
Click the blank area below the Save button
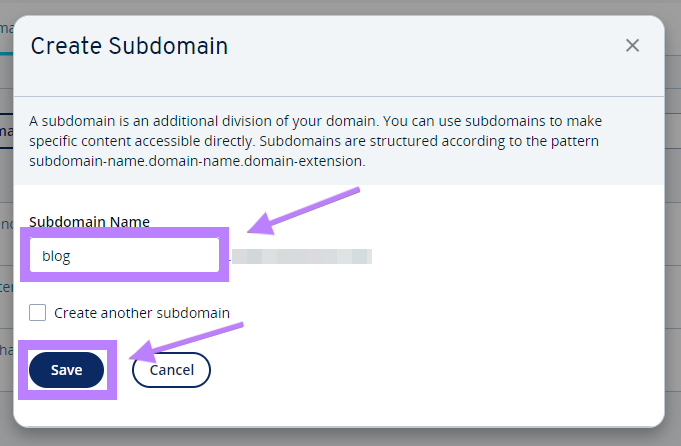(300, 412)
